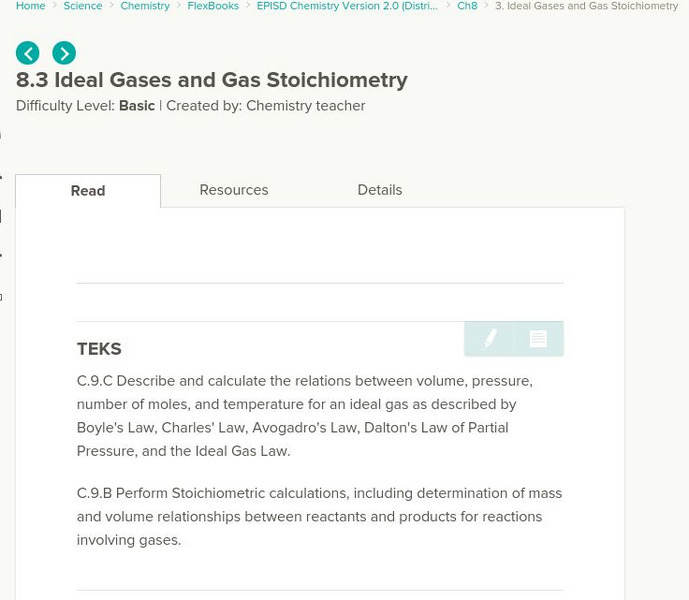Click the C.9.C standard paragraph
Viewport: 689px width, 600px height.
click(x=305, y=416)
